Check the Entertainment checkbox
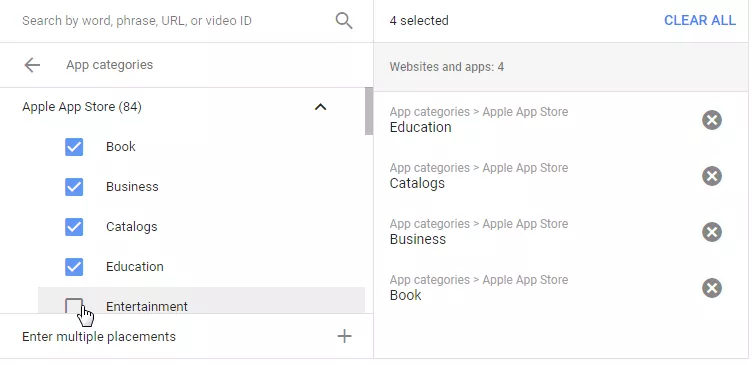Viewport: 752px width, 365px height. (x=74, y=306)
